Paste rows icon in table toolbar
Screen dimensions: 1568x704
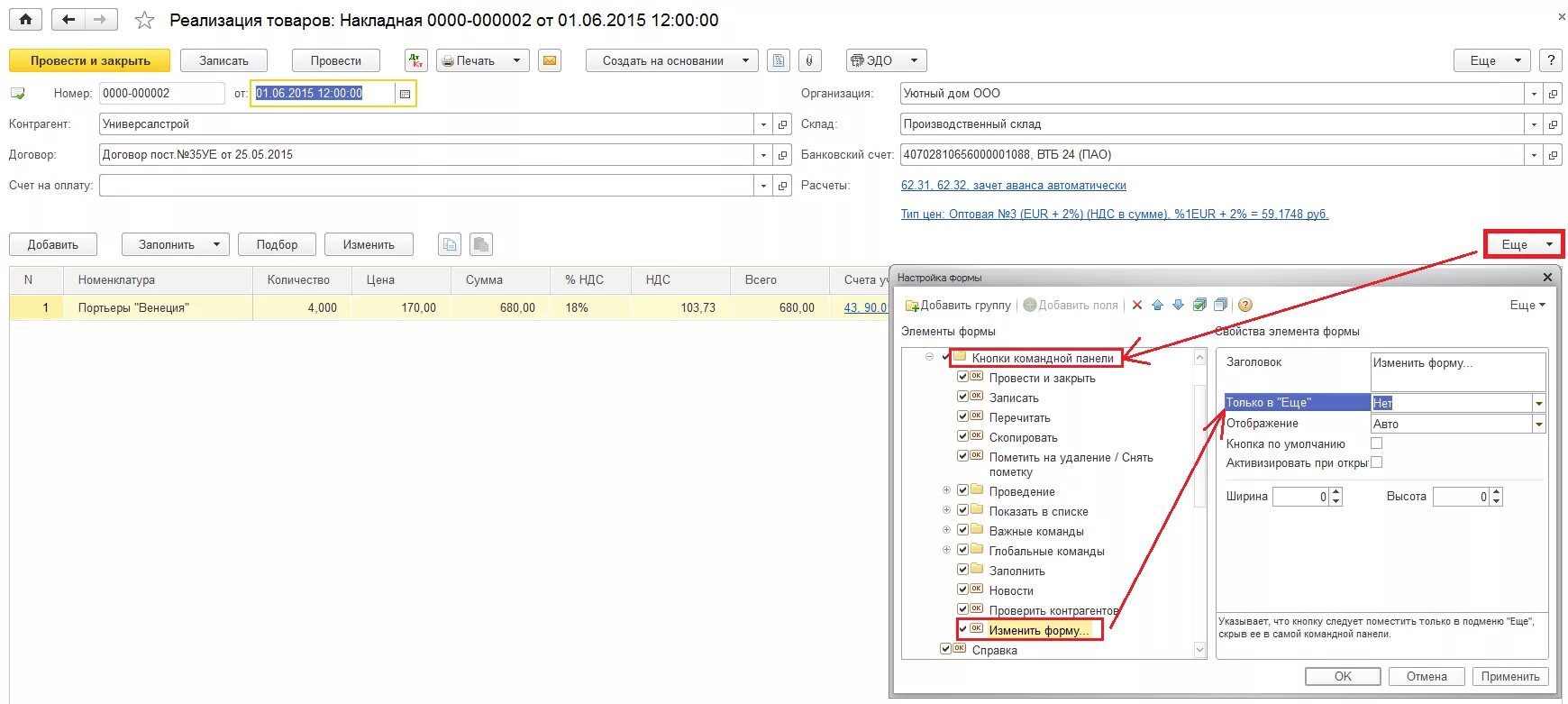[x=481, y=244]
